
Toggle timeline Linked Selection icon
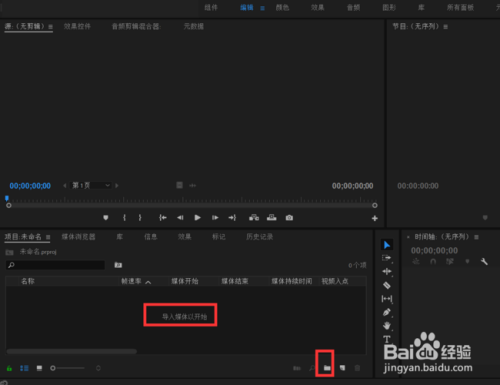tap(450, 262)
